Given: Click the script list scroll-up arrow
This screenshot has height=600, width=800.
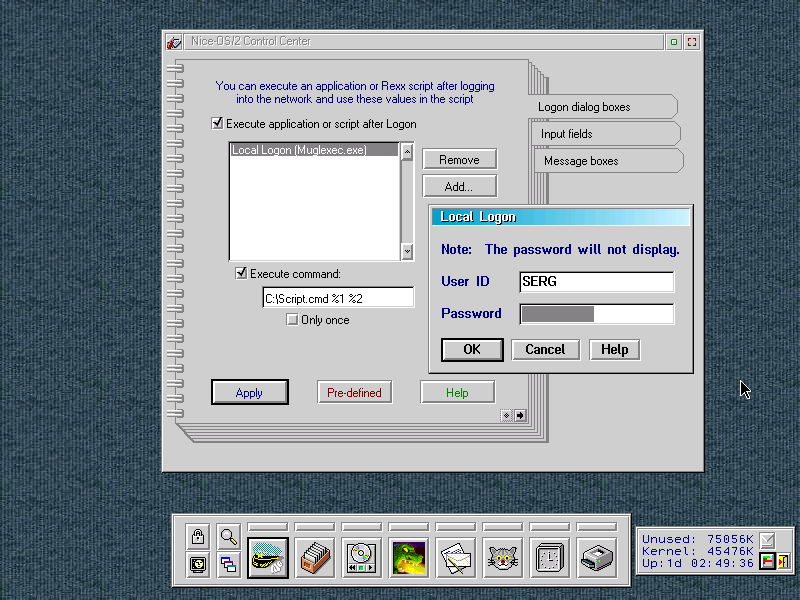Looking at the screenshot, I should [407, 152].
